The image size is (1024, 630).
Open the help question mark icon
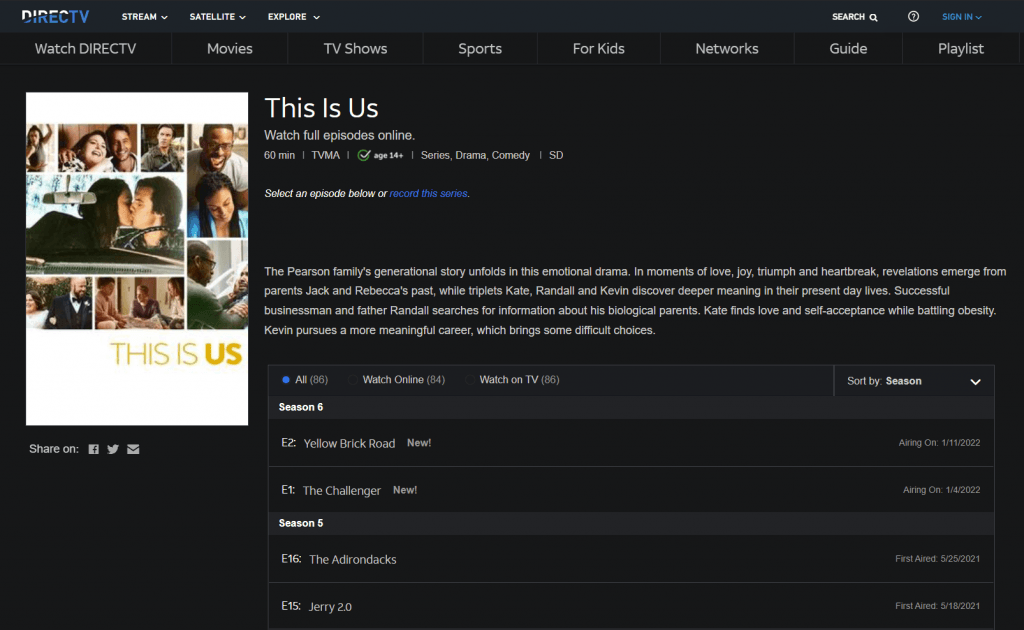click(x=913, y=16)
